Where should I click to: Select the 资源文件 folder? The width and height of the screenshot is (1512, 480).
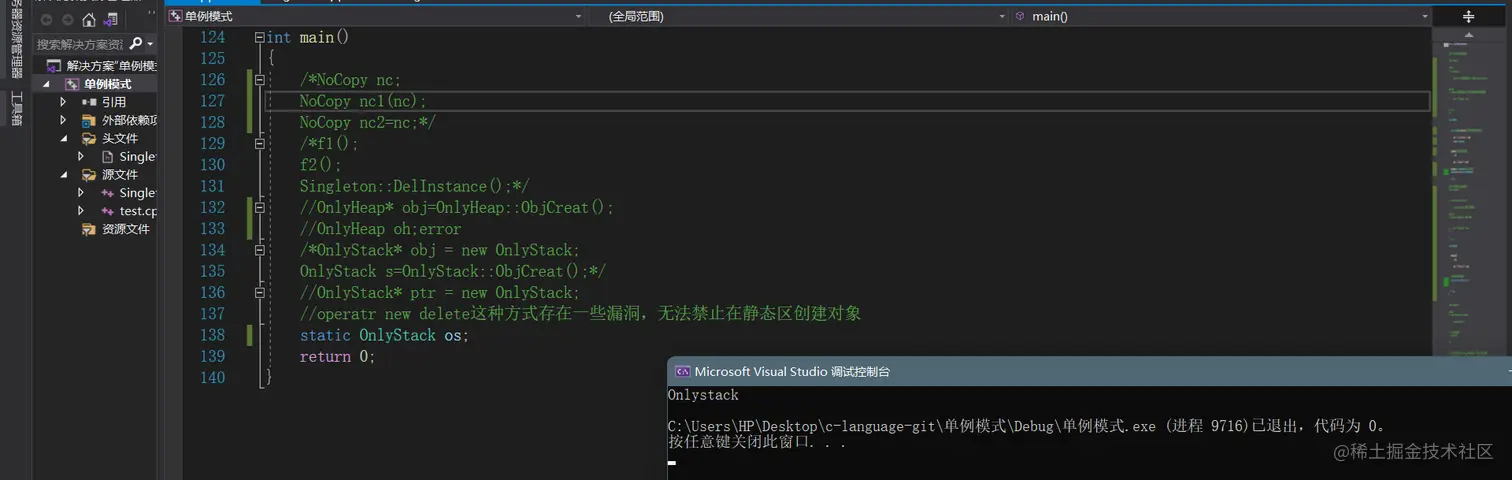pos(125,229)
